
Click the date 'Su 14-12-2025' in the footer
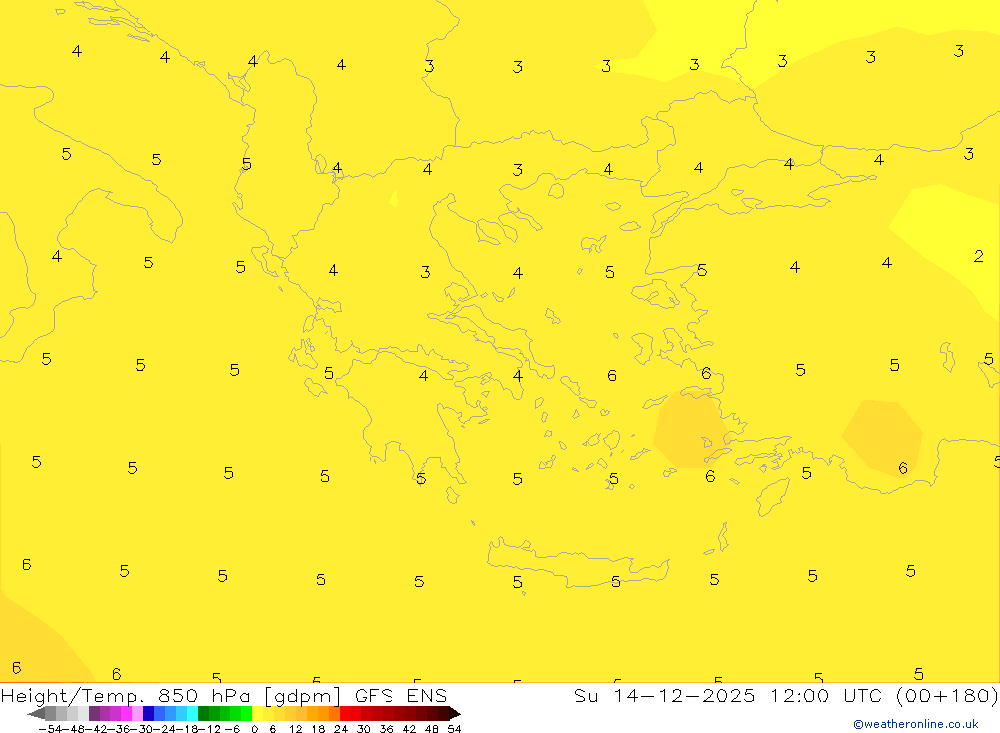[665, 695]
